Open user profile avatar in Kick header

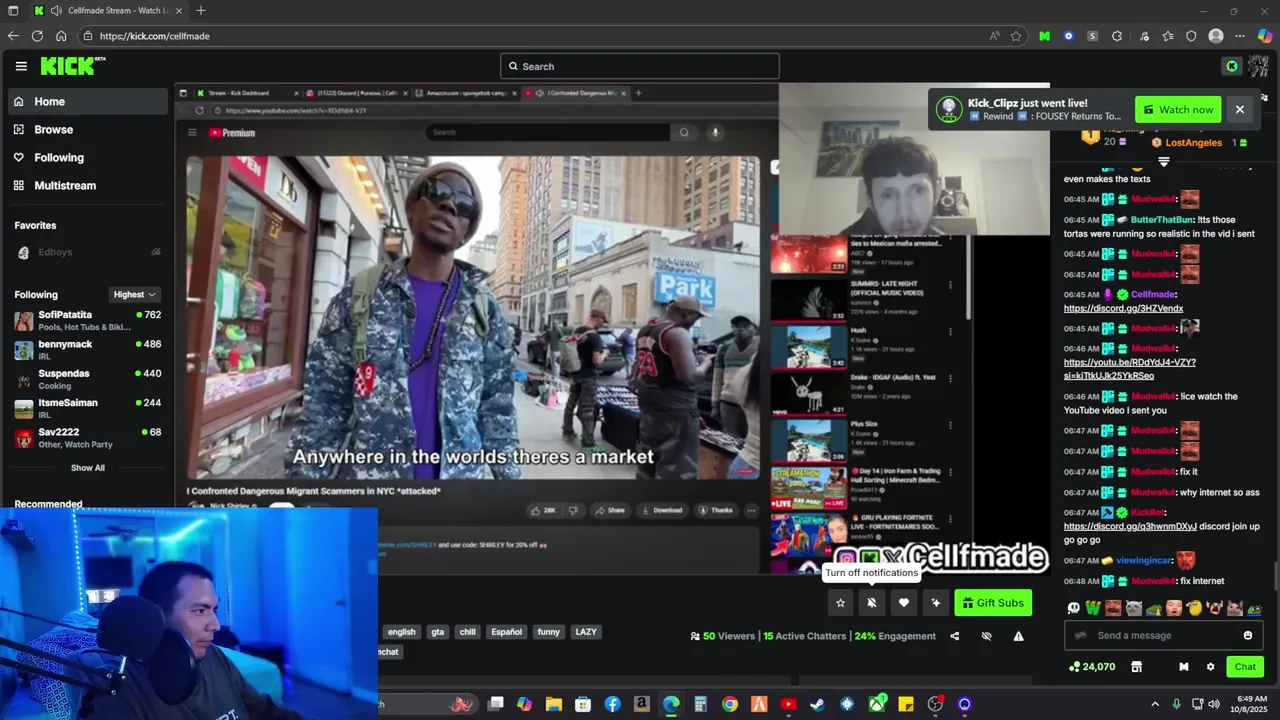click(1258, 66)
